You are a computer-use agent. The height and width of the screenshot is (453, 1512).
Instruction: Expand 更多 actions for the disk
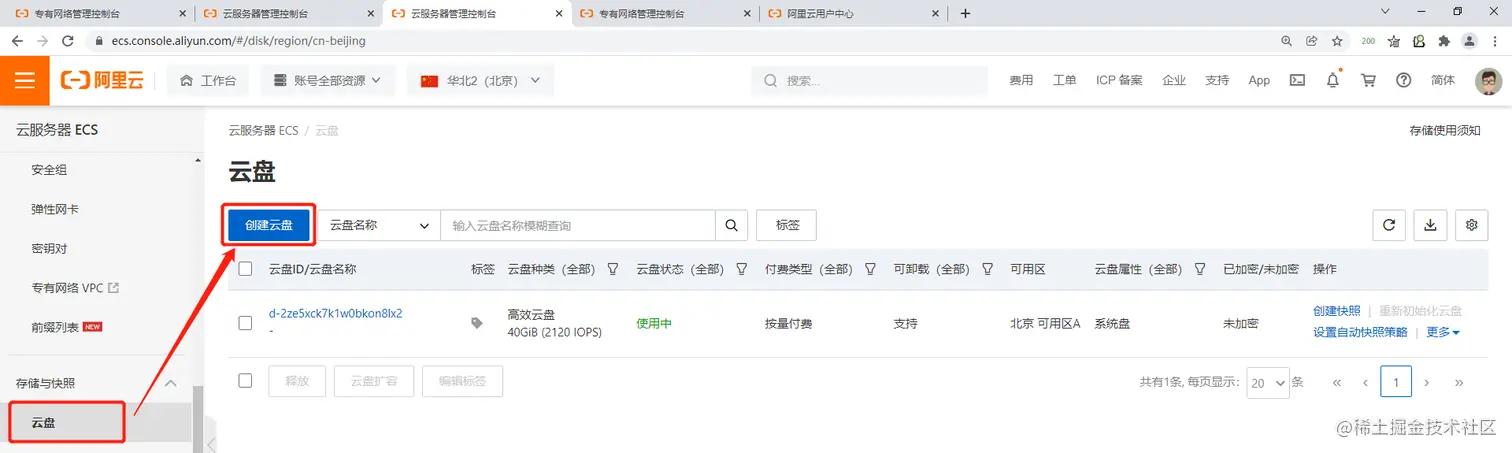pyautogui.click(x=1443, y=332)
